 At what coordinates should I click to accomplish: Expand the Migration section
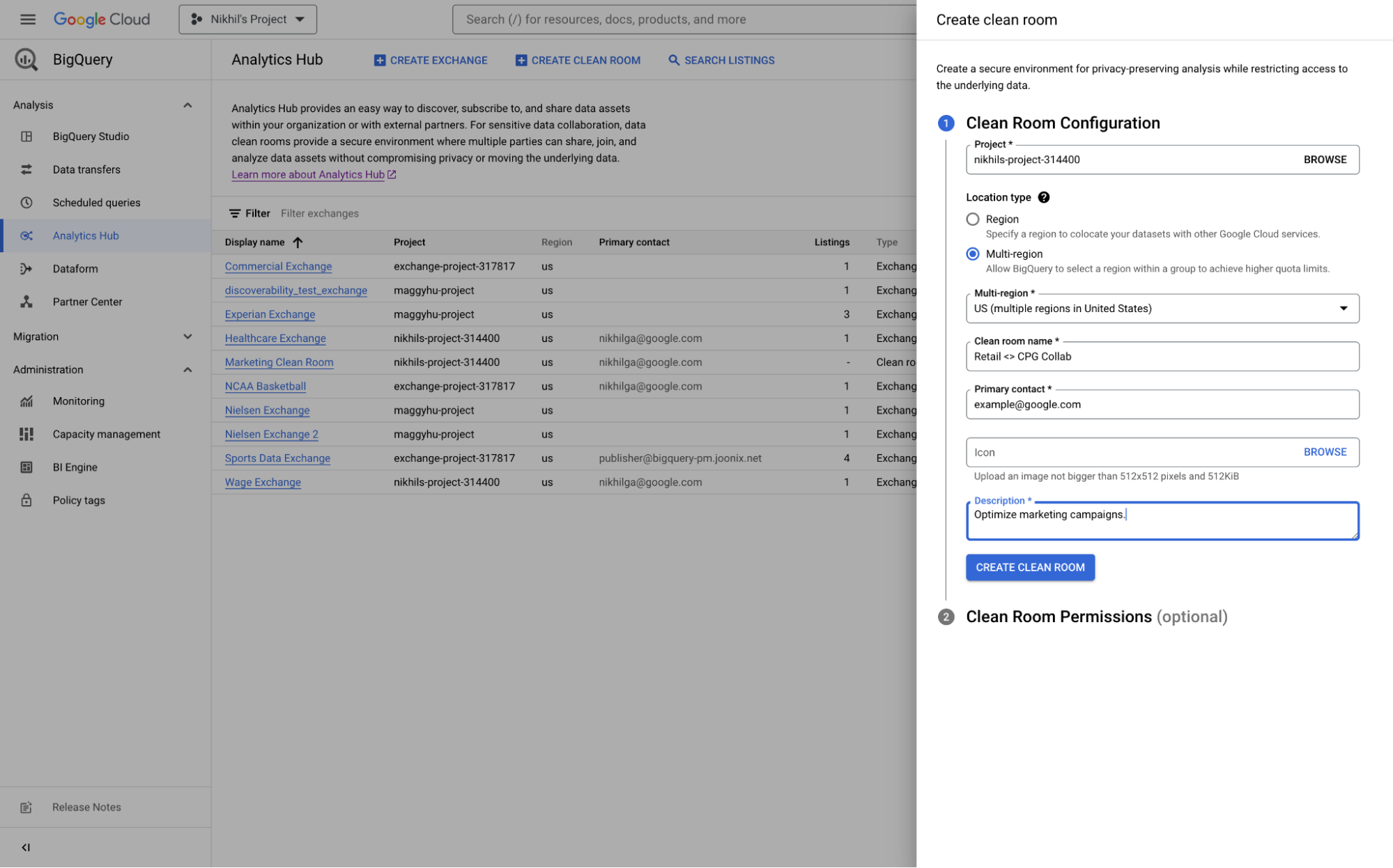[187, 336]
